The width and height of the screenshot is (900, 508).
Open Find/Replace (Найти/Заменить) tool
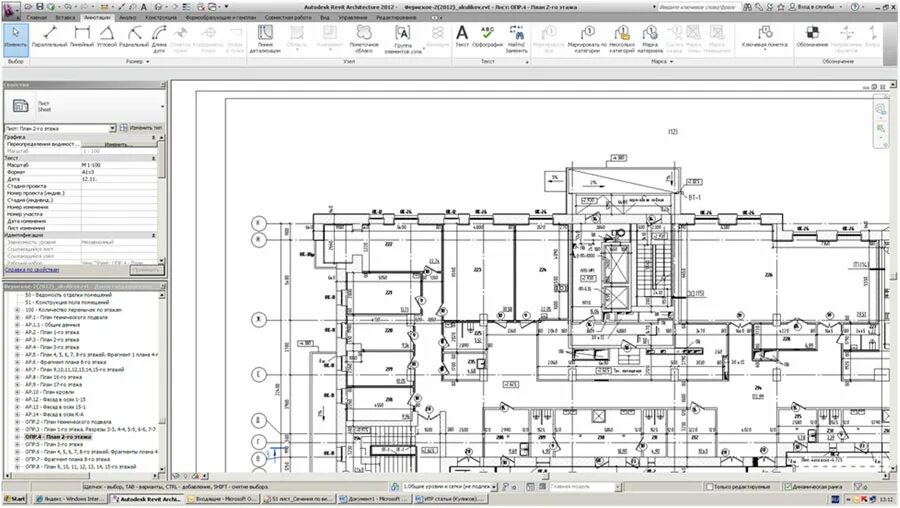(x=517, y=39)
